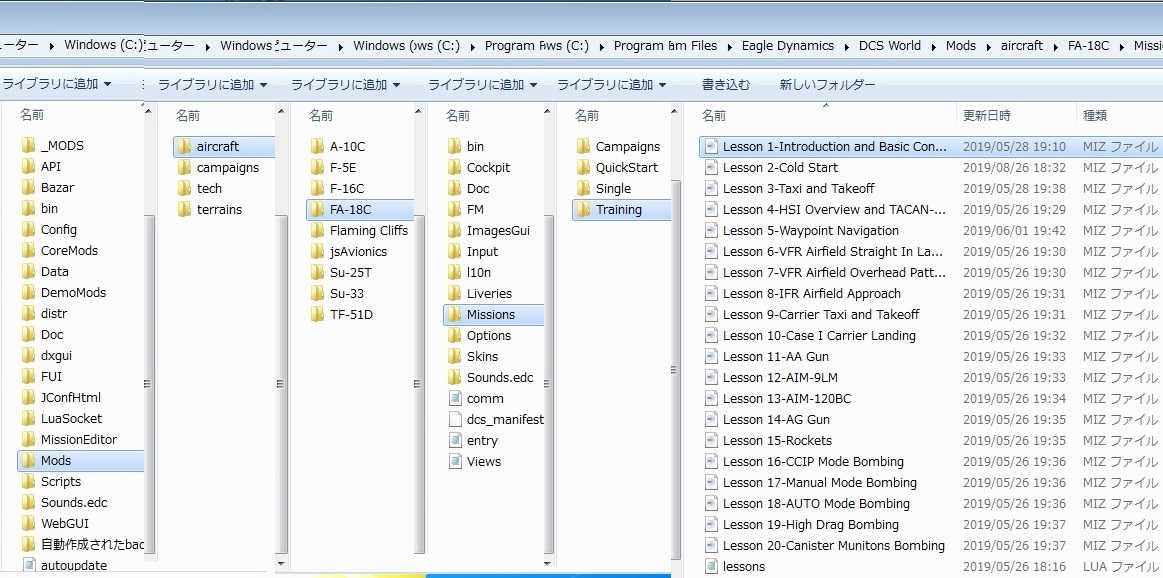The width and height of the screenshot is (1163, 578).
Task: Expand the breadcrumb arrow after aircraft
Action: (x=1055, y=46)
